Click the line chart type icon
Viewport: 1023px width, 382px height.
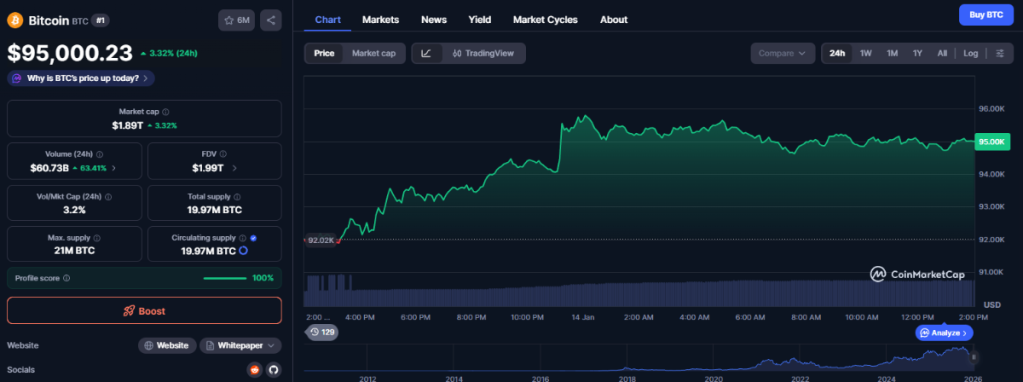tap(426, 53)
